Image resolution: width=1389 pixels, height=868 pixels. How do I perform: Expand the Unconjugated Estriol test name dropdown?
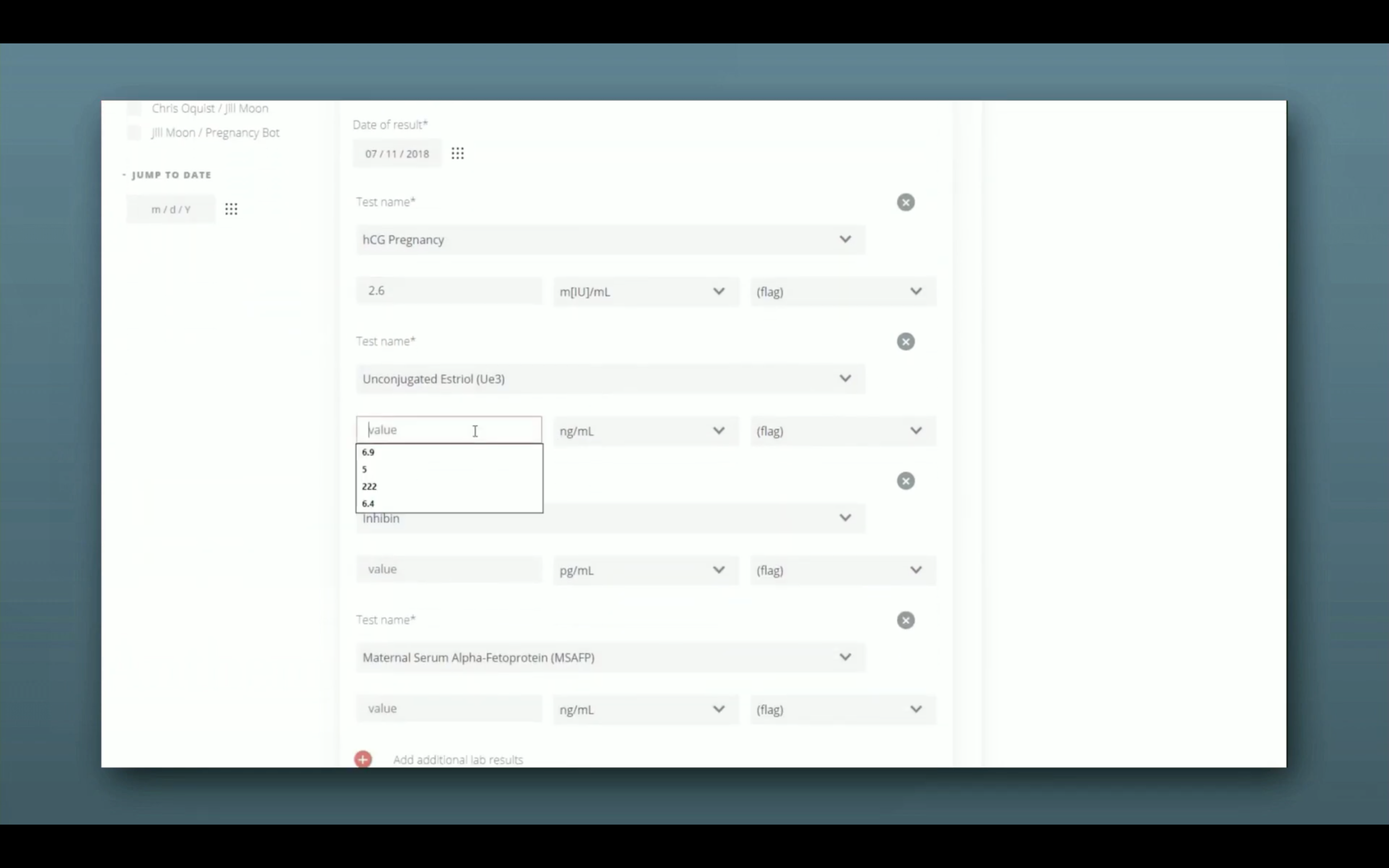[610, 379]
